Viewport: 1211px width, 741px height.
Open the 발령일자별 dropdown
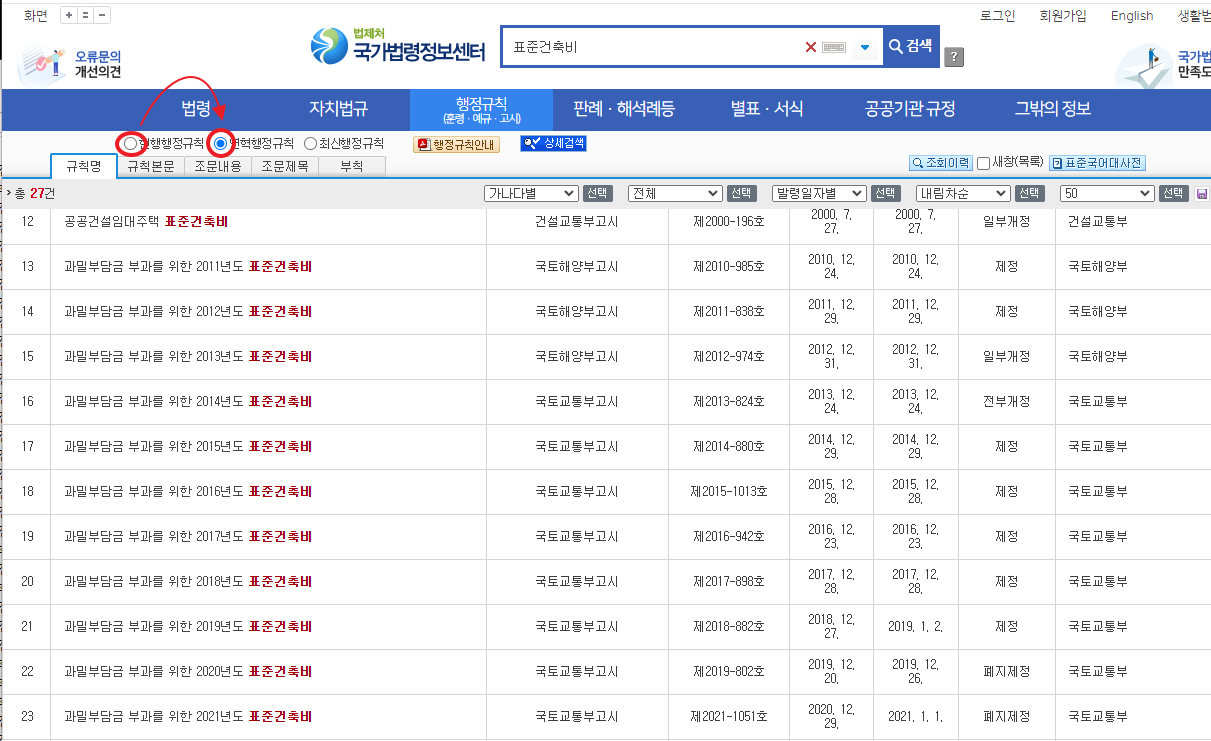(x=819, y=193)
